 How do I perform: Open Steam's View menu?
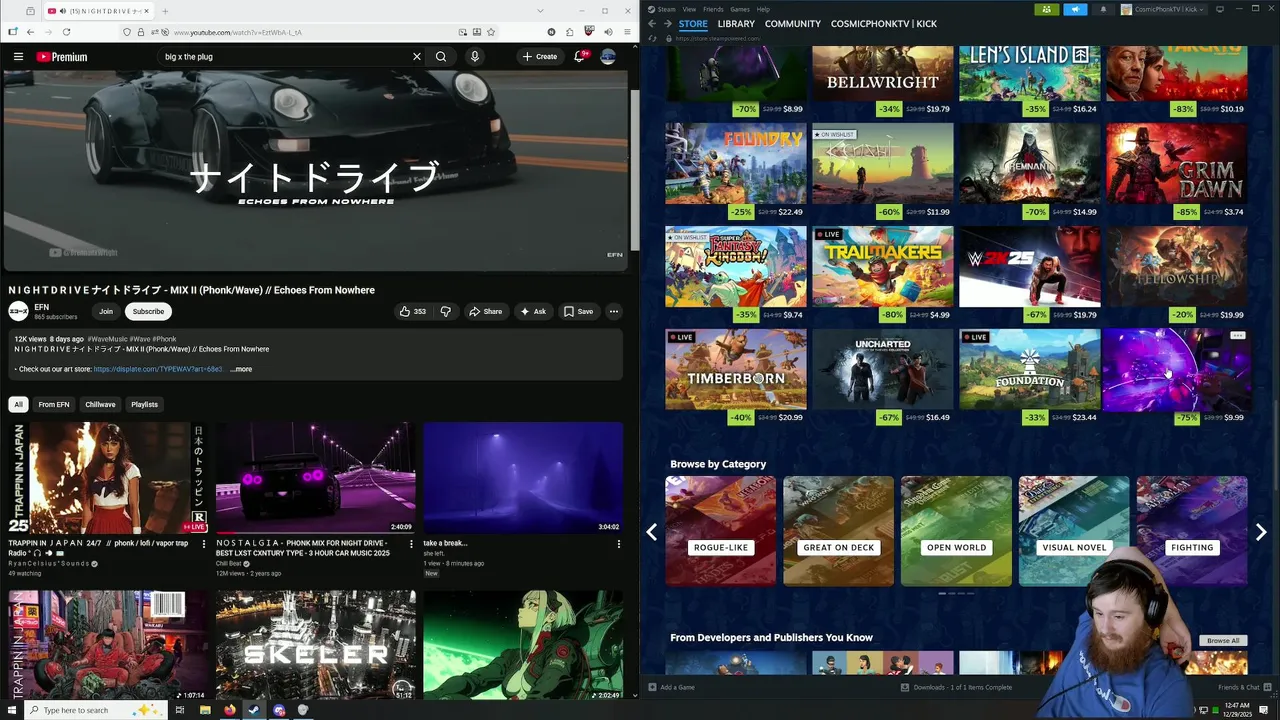pyautogui.click(x=689, y=9)
